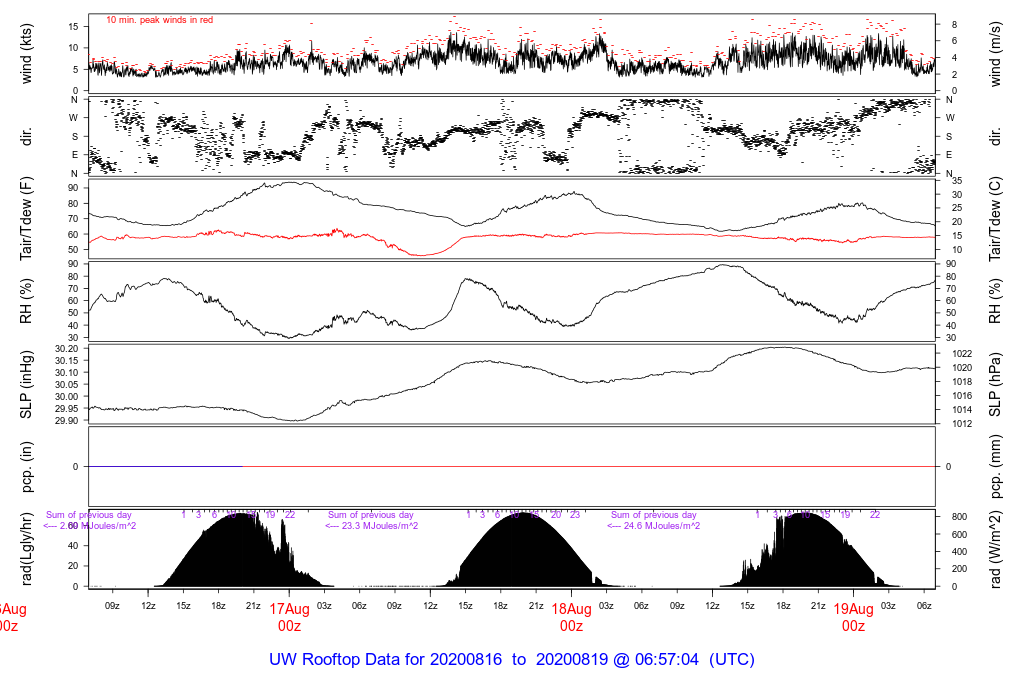Select the "1012" tick on hPa axis
Image resolution: width=1024 pixels, height=700 pixels.
[962, 424]
